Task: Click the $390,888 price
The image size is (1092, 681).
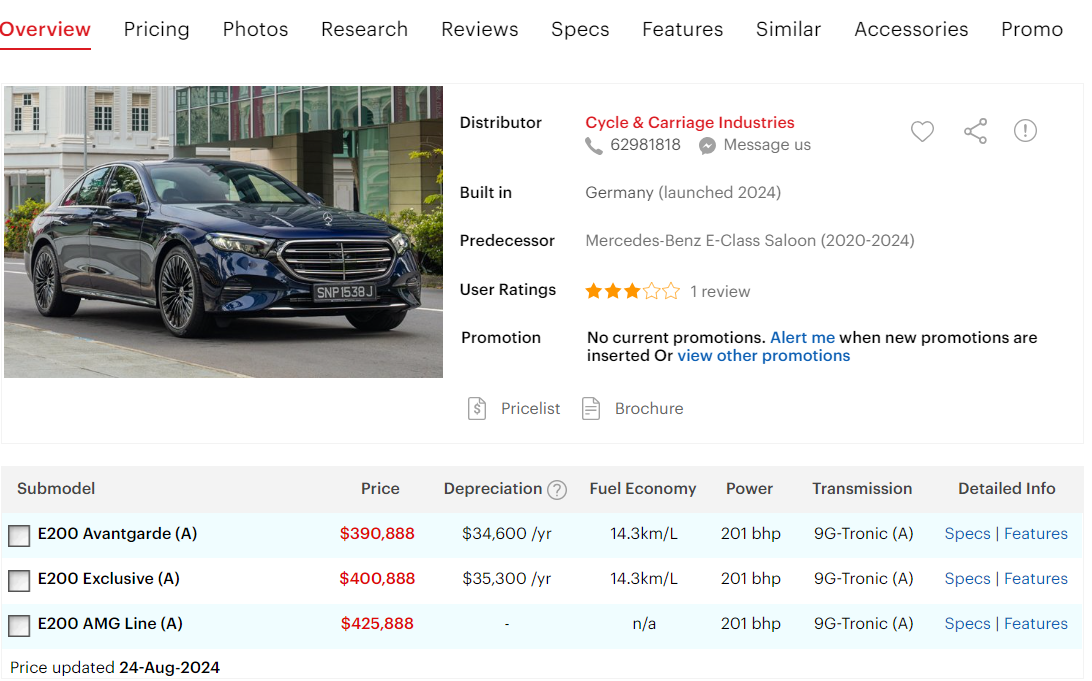Action: point(377,534)
